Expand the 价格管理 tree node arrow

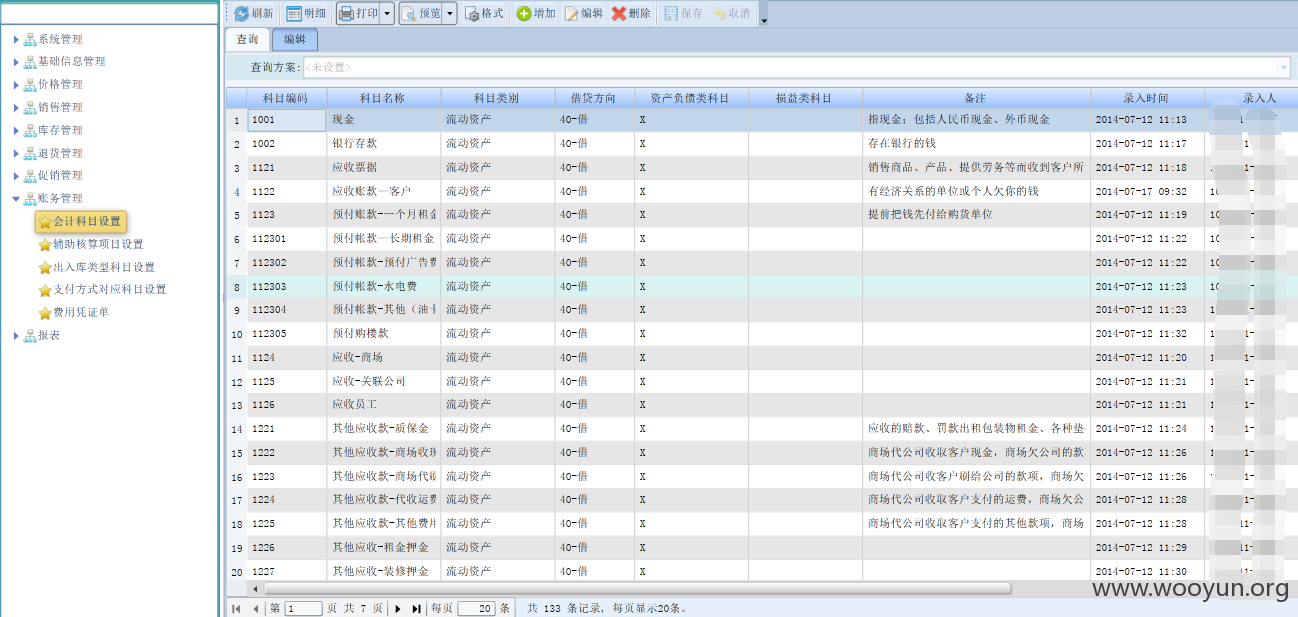[16, 85]
